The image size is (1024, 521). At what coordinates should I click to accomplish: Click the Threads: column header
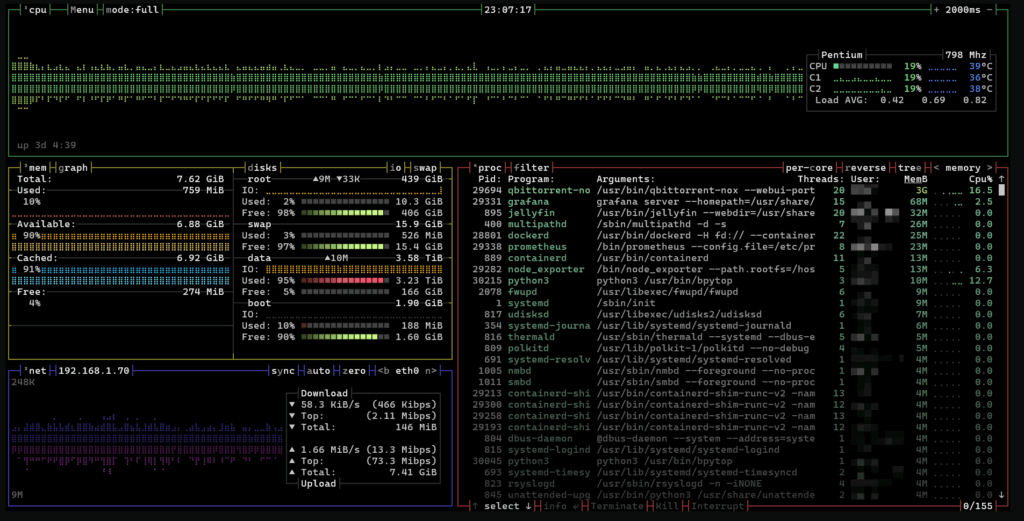821,179
